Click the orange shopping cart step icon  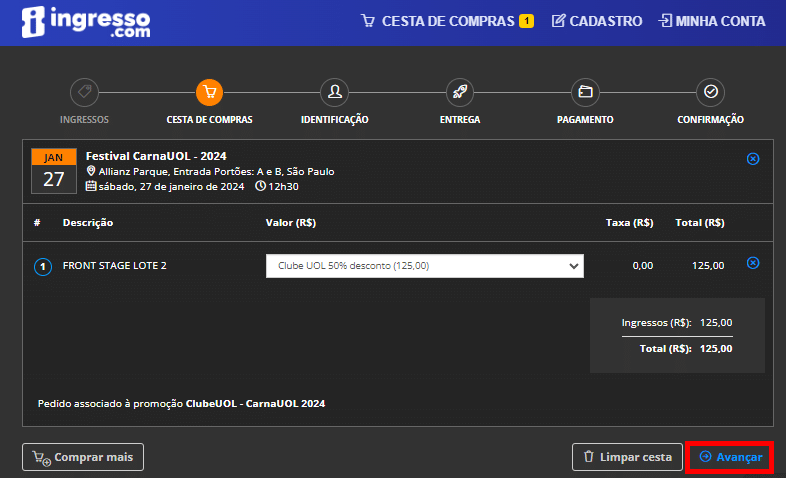point(210,92)
